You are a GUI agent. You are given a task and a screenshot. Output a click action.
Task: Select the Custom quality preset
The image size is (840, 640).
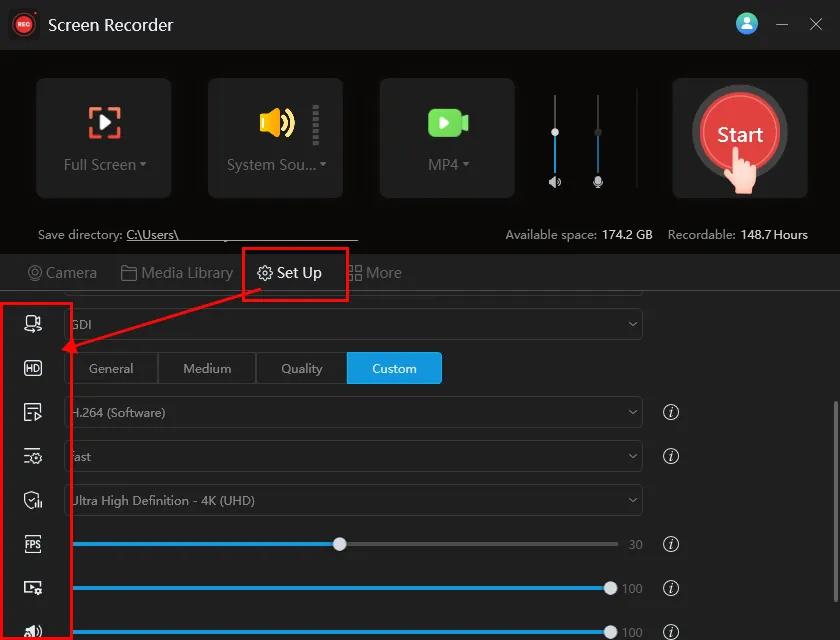tap(394, 368)
